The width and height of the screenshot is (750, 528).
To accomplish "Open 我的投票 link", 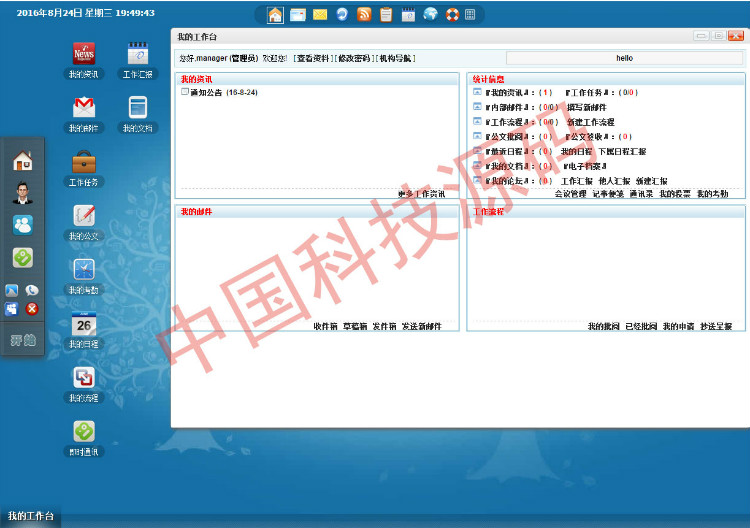I will pos(675,194).
